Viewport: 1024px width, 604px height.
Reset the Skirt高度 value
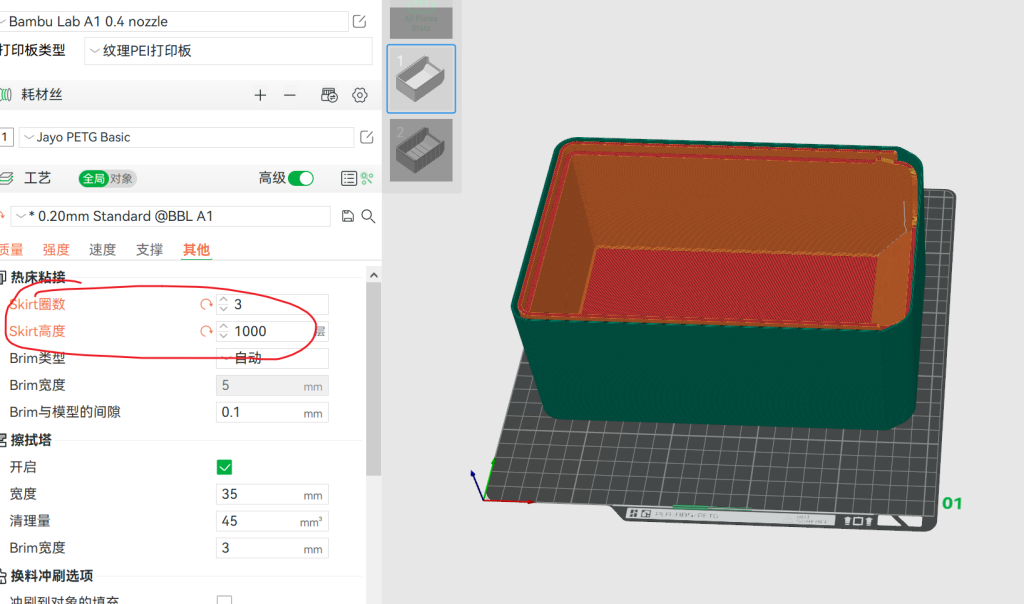206,332
